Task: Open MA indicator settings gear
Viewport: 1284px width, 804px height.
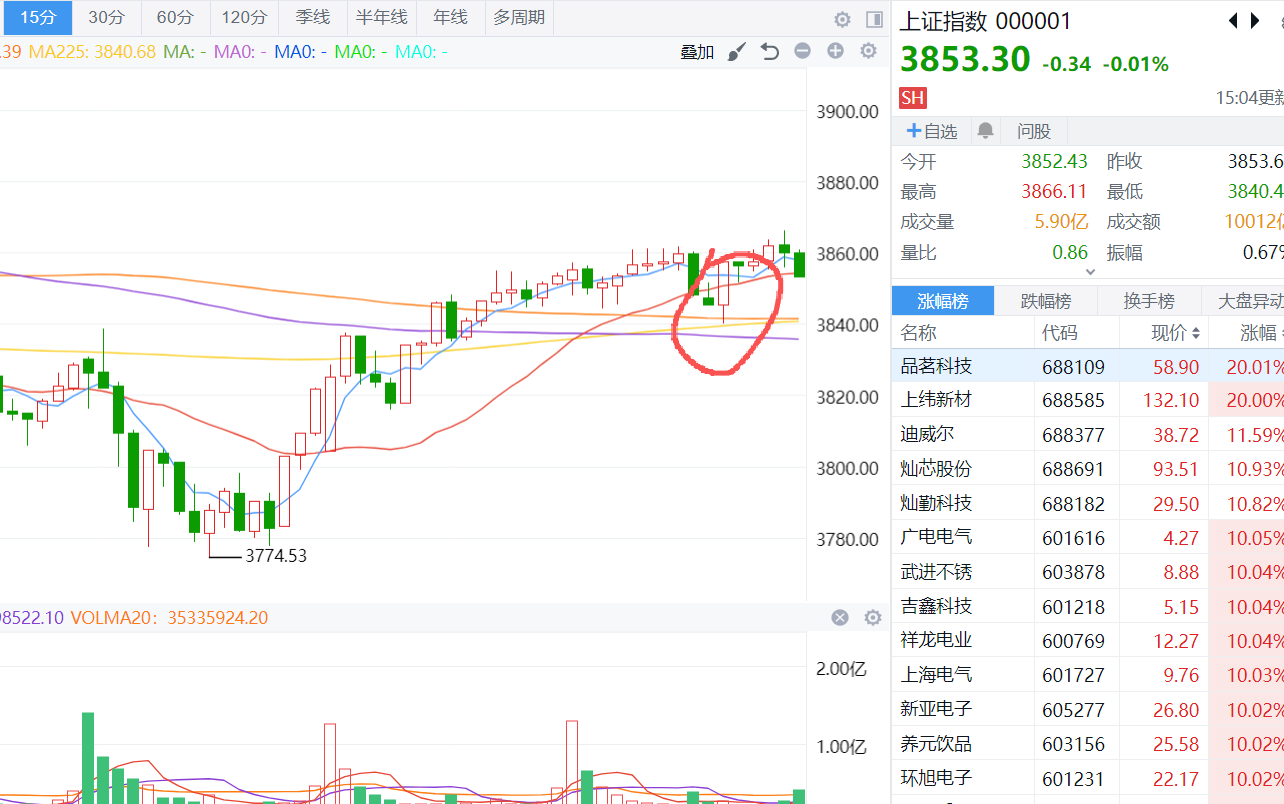Action: point(868,52)
